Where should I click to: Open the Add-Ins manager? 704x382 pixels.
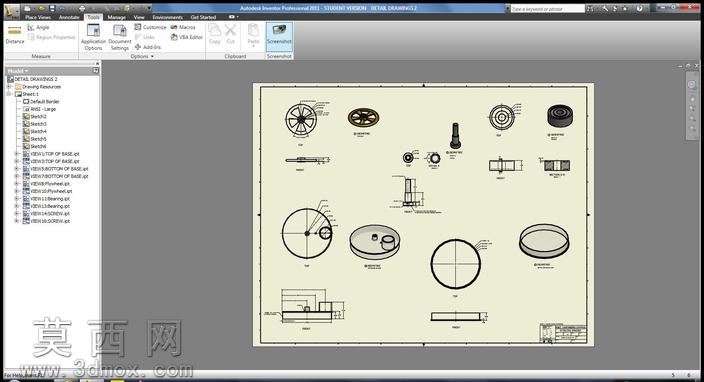pos(148,47)
